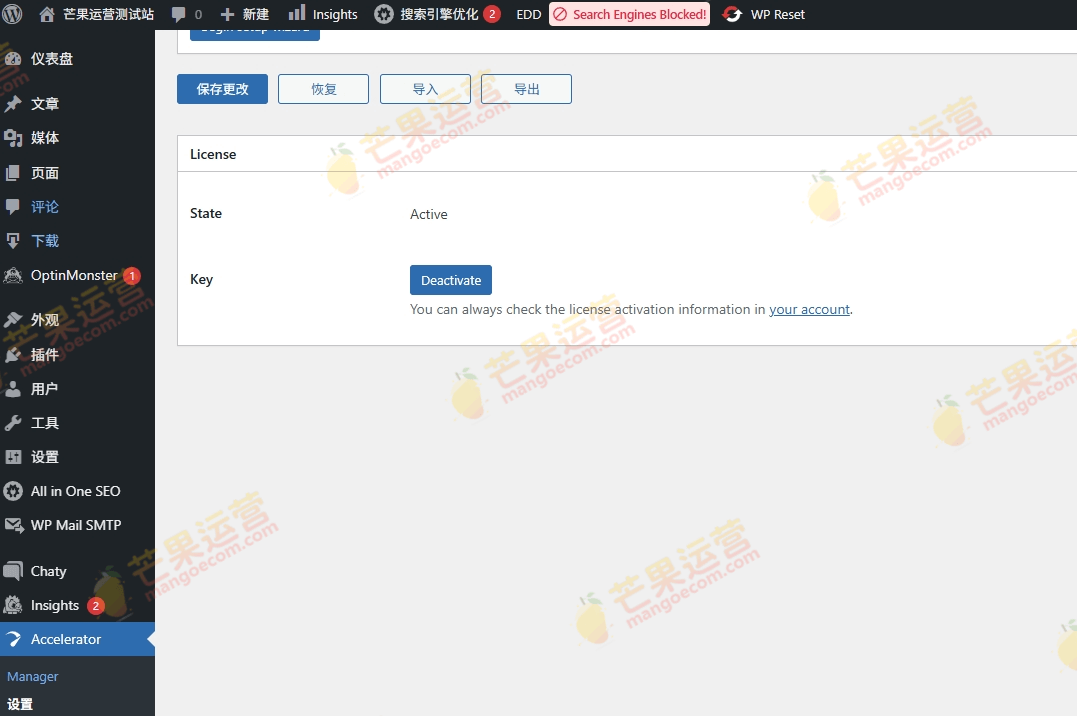Click the WP Reset icon in toolbar
The image size is (1077, 716).
tap(733, 14)
